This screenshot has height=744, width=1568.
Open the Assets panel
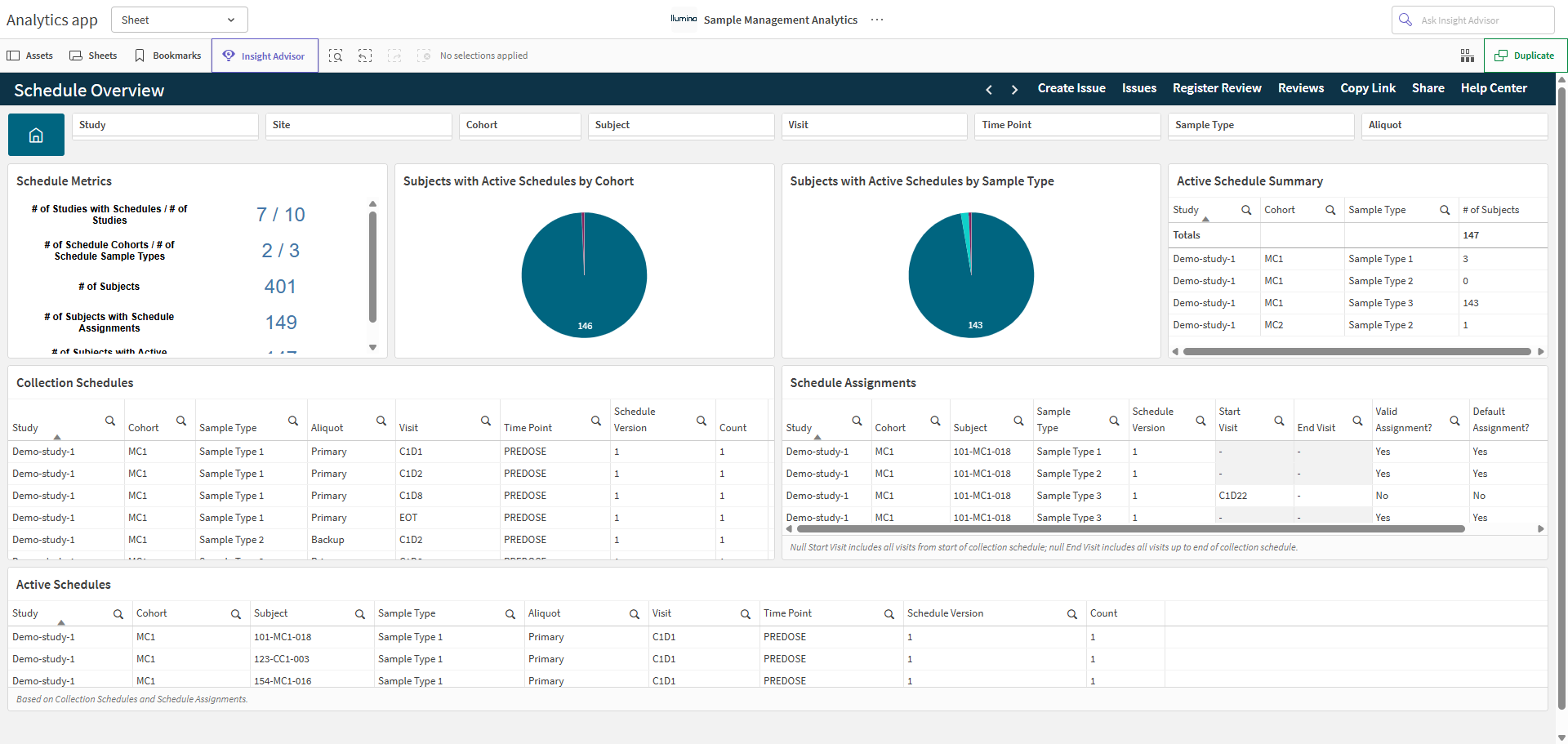pyautogui.click(x=30, y=56)
